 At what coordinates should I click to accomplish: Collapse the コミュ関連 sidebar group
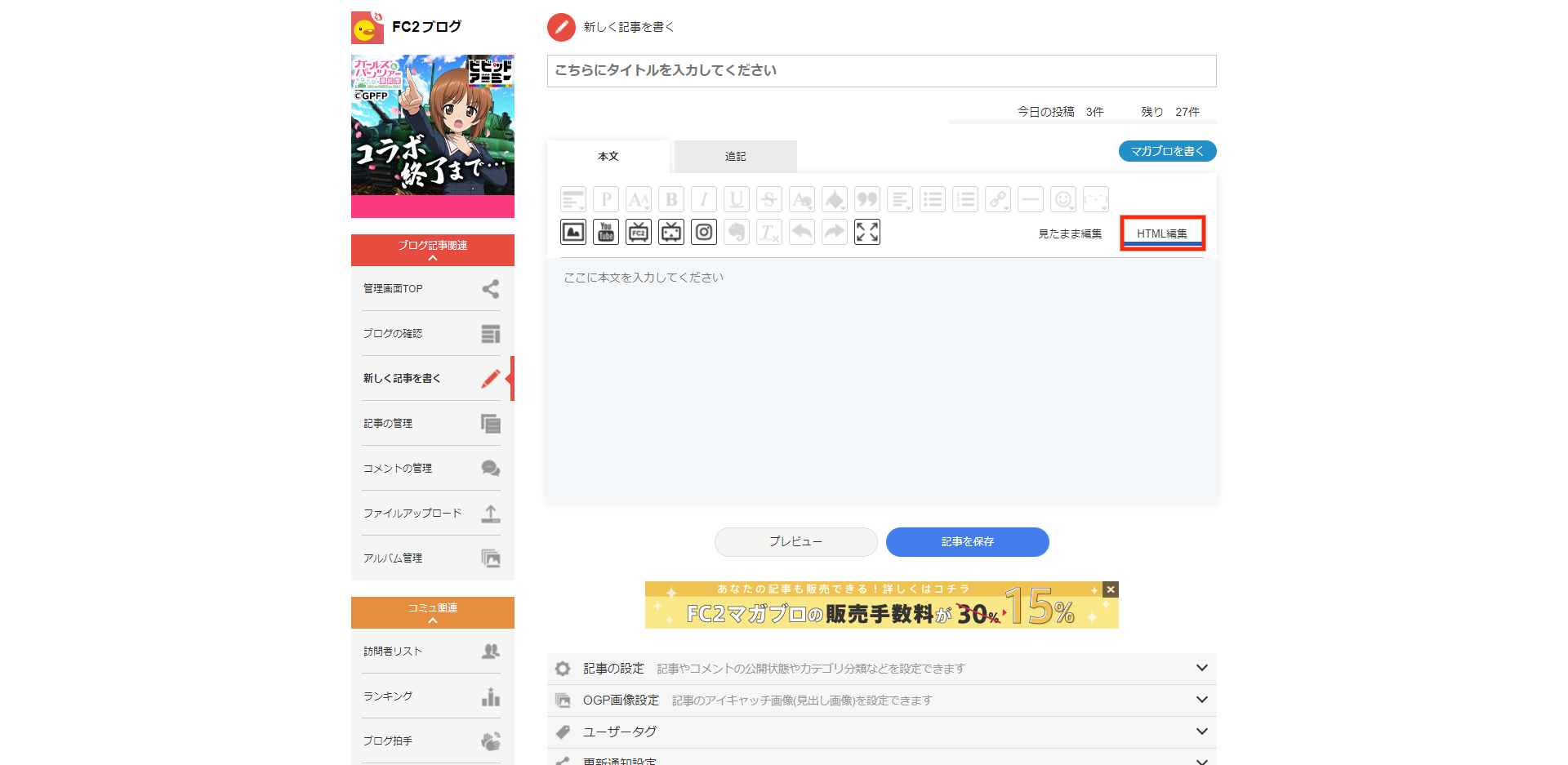tap(433, 612)
